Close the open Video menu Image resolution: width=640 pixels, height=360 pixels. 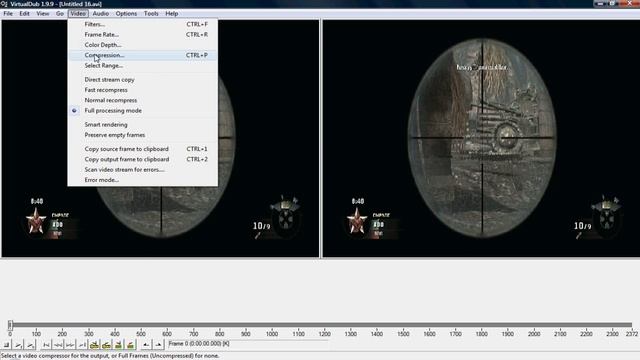[78, 13]
